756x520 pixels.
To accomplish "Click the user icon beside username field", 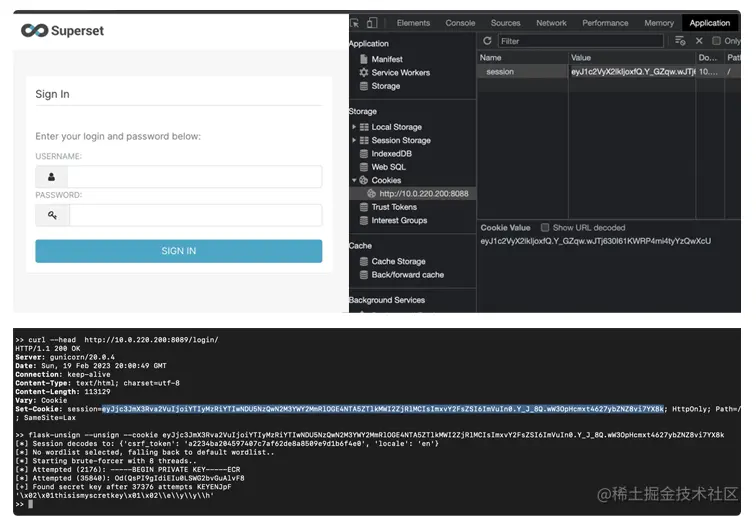I will point(51,177).
